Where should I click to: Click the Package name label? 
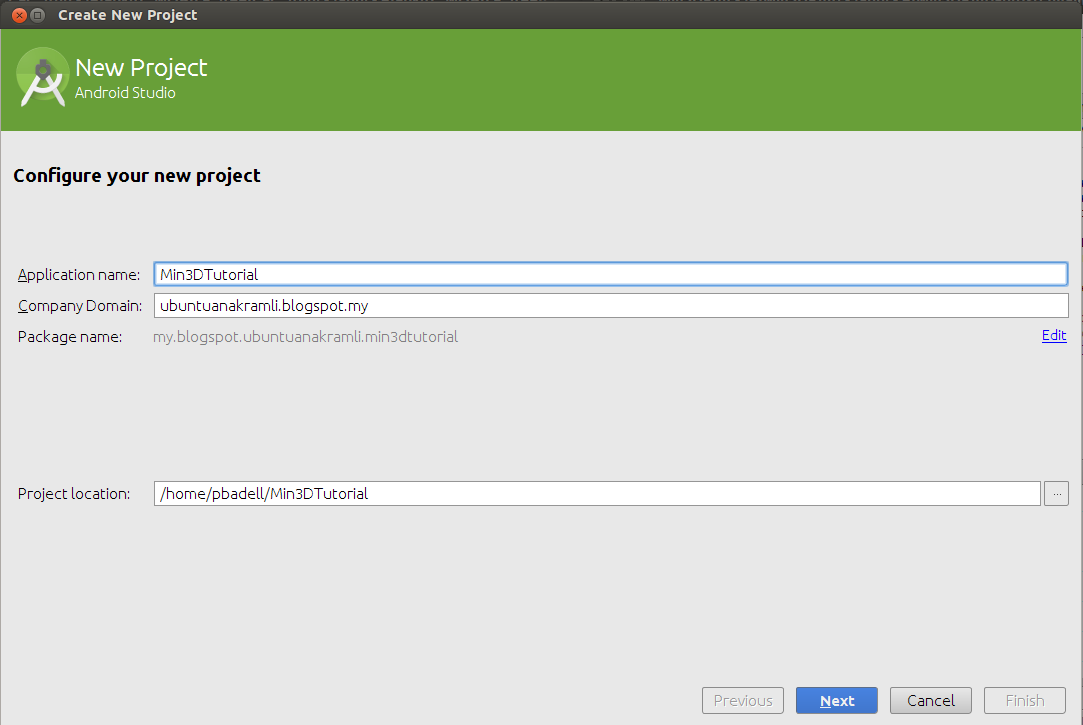[70, 337]
